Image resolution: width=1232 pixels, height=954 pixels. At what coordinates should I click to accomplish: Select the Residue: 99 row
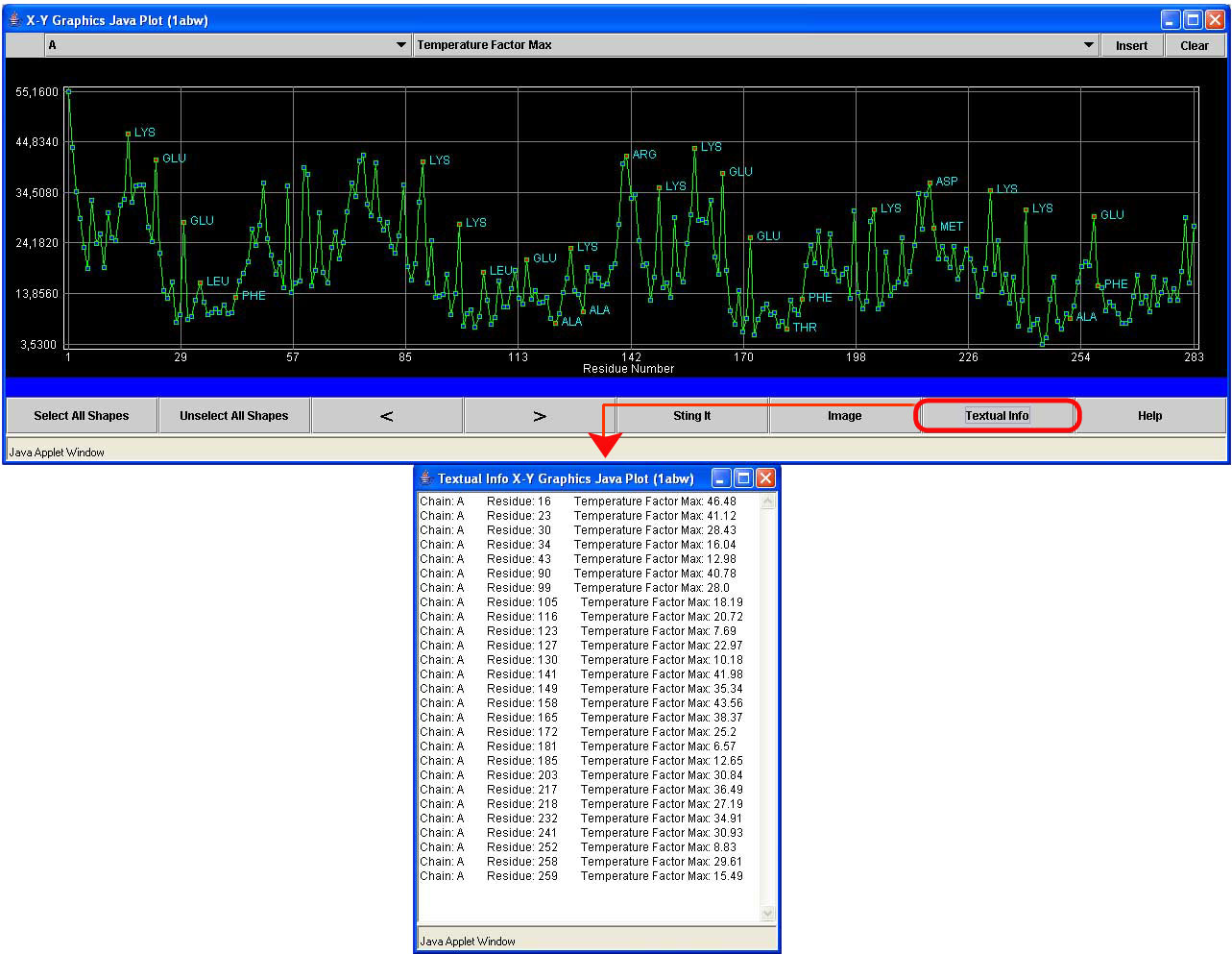tap(575, 588)
